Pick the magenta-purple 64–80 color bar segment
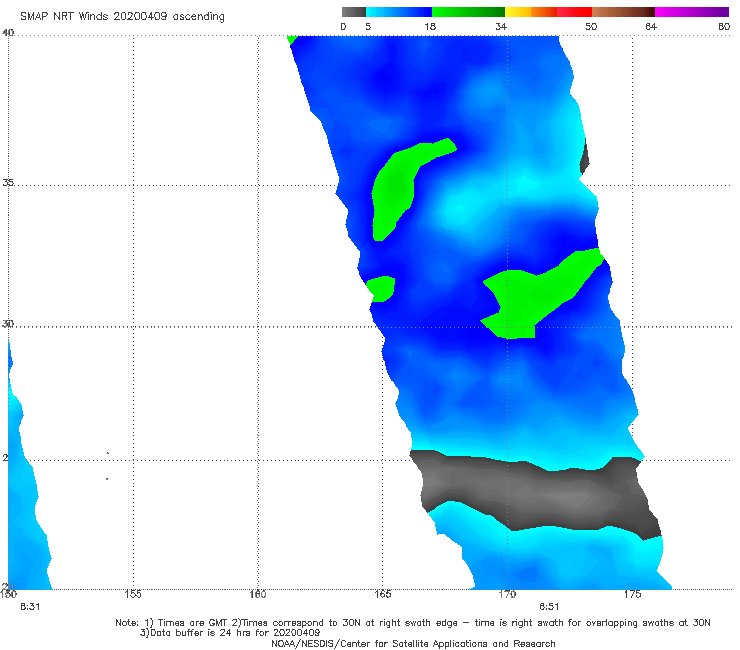The width and height of the screenshot is (740, 650). [692, 12]
